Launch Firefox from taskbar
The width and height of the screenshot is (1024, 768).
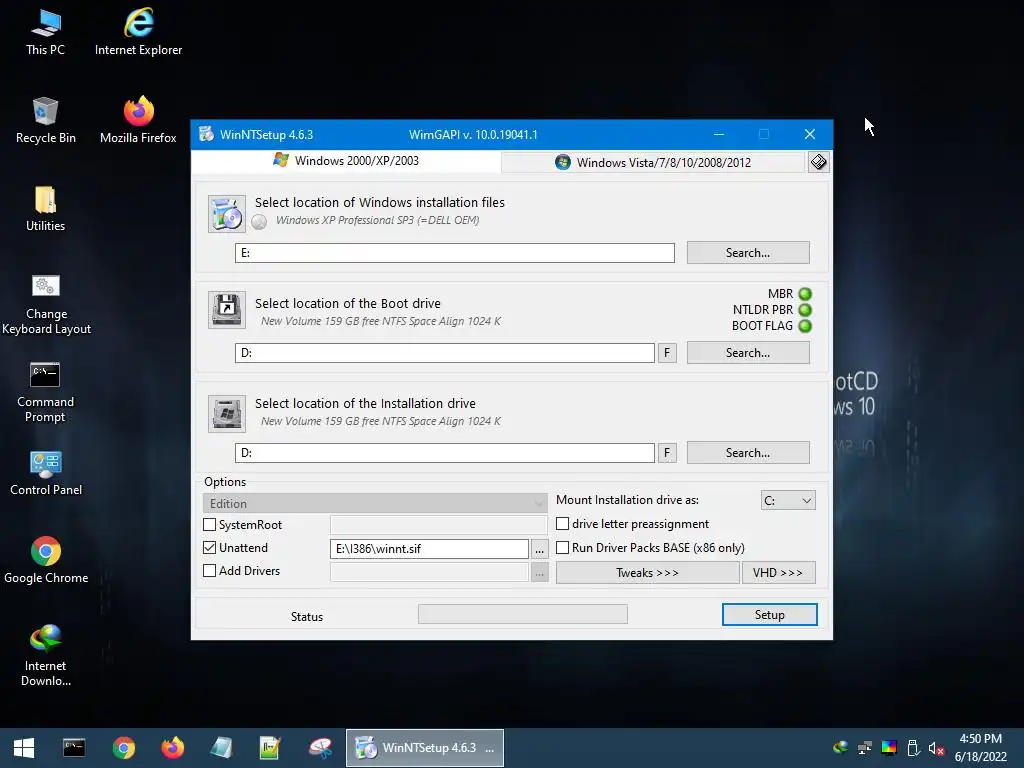coord(173,748)
